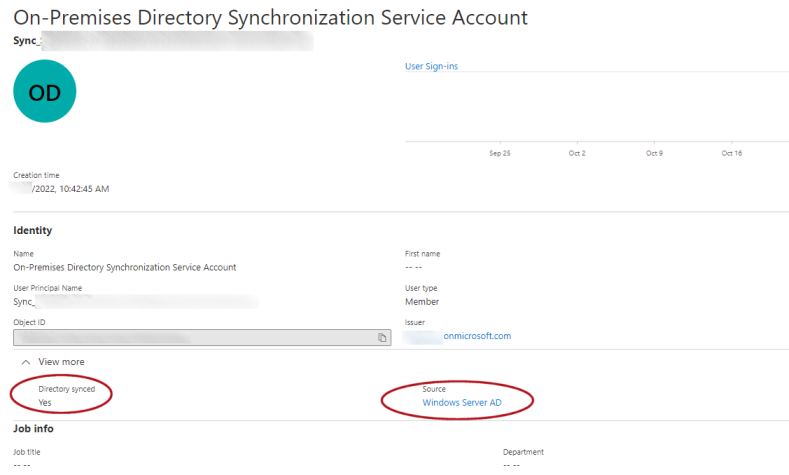The width and height of the screenshot is (789, 475).
Task: Click the Job info section heading
Action: 33,429
